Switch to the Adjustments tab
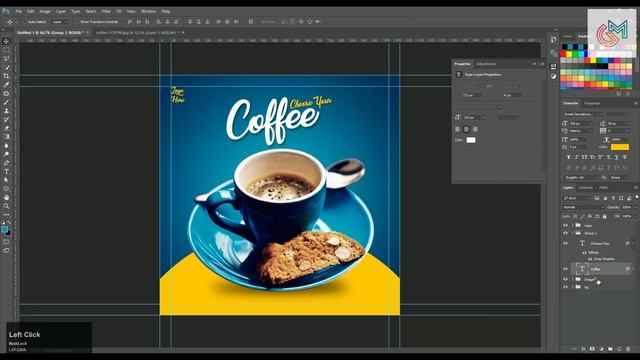 (x=486, y=64)
